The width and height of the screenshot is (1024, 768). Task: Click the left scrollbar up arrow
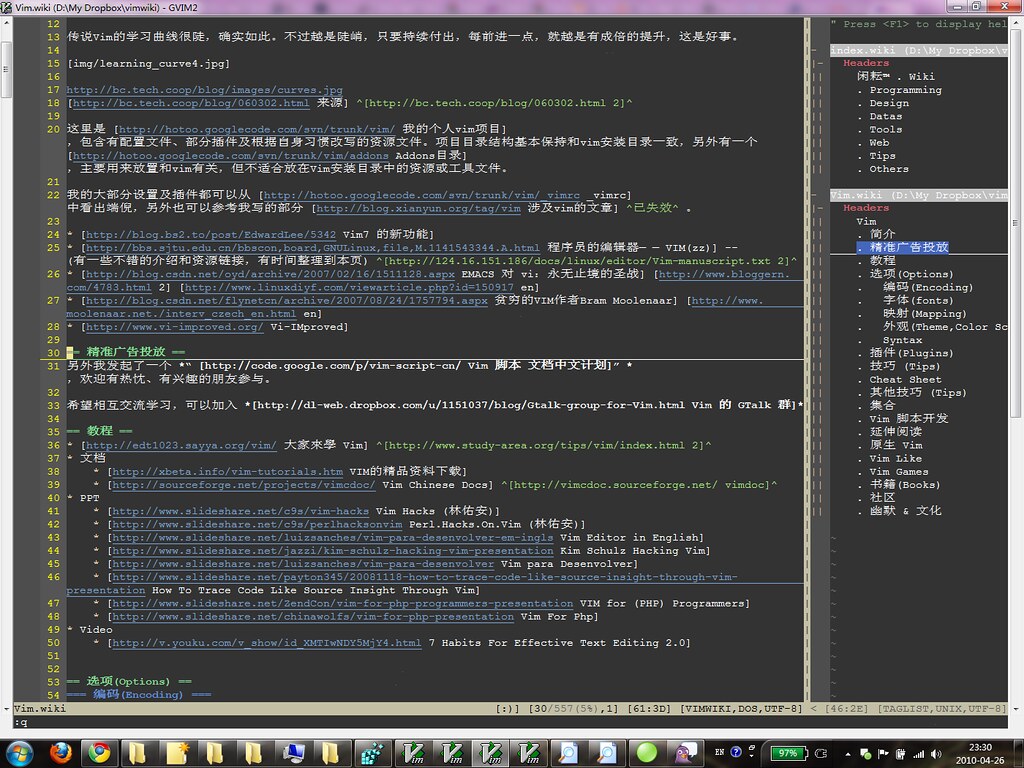pos(6,22)
